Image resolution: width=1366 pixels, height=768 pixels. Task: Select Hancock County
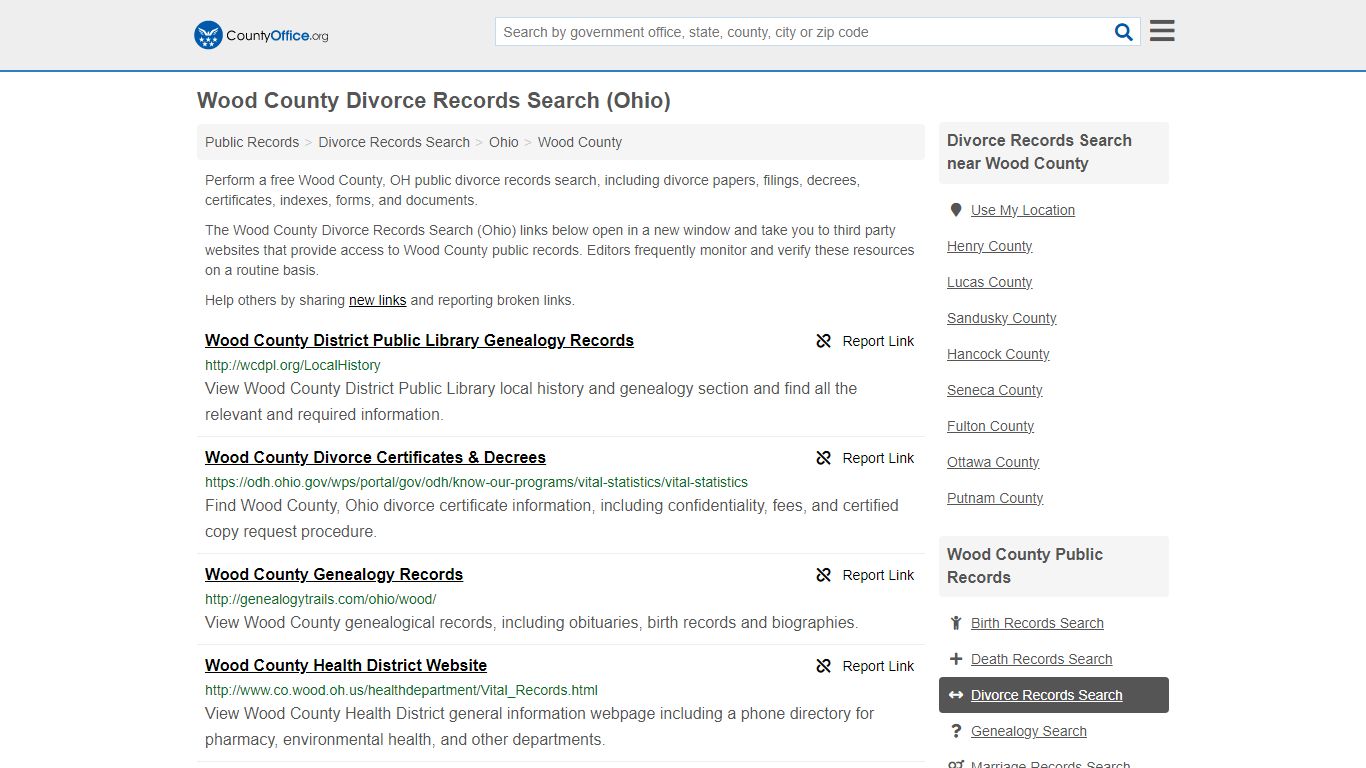[x=998, y=354]
